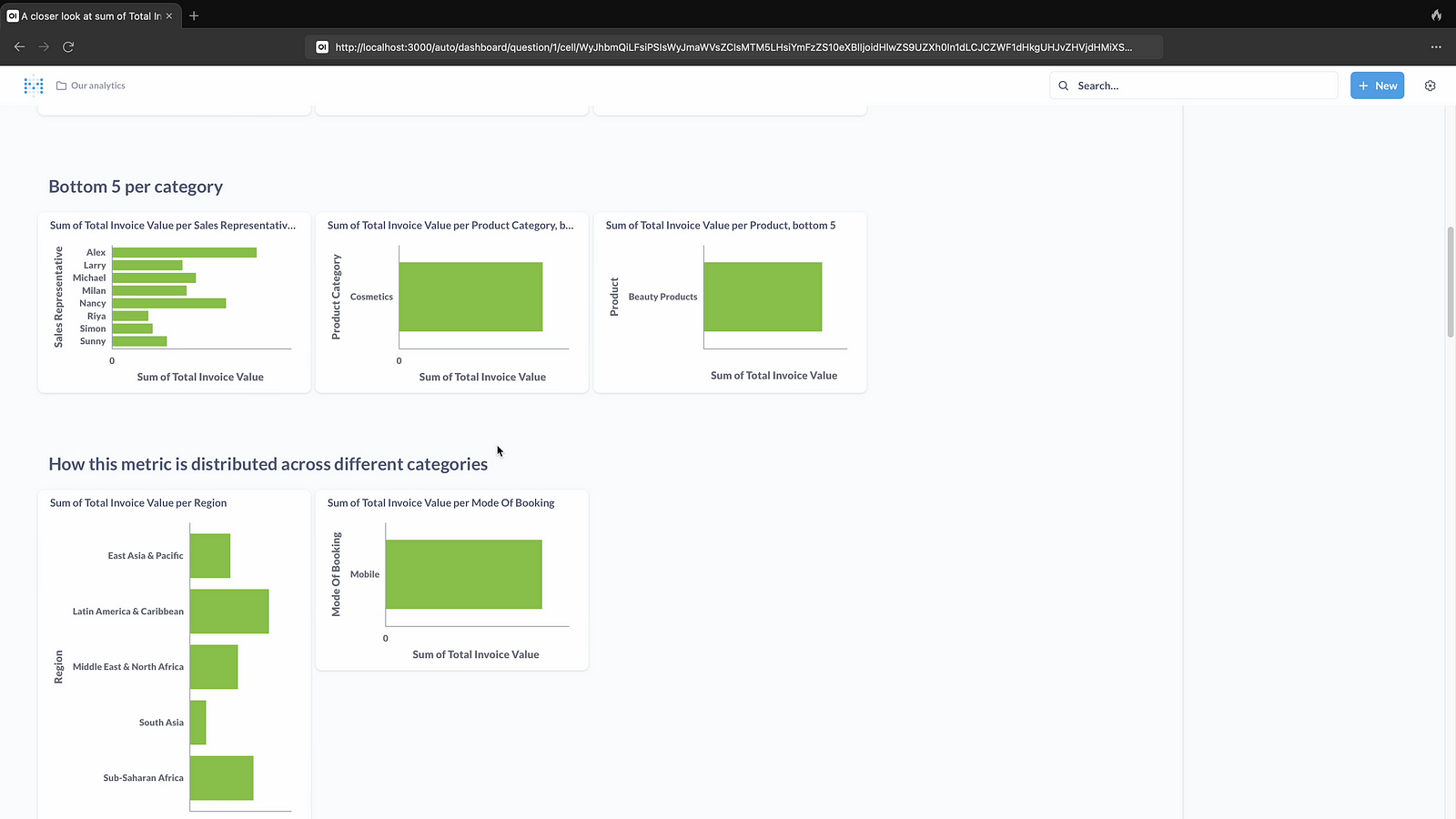Open the settings gear icon
This screenshot has width=1456, height=819.
(x=1430, y=86)
